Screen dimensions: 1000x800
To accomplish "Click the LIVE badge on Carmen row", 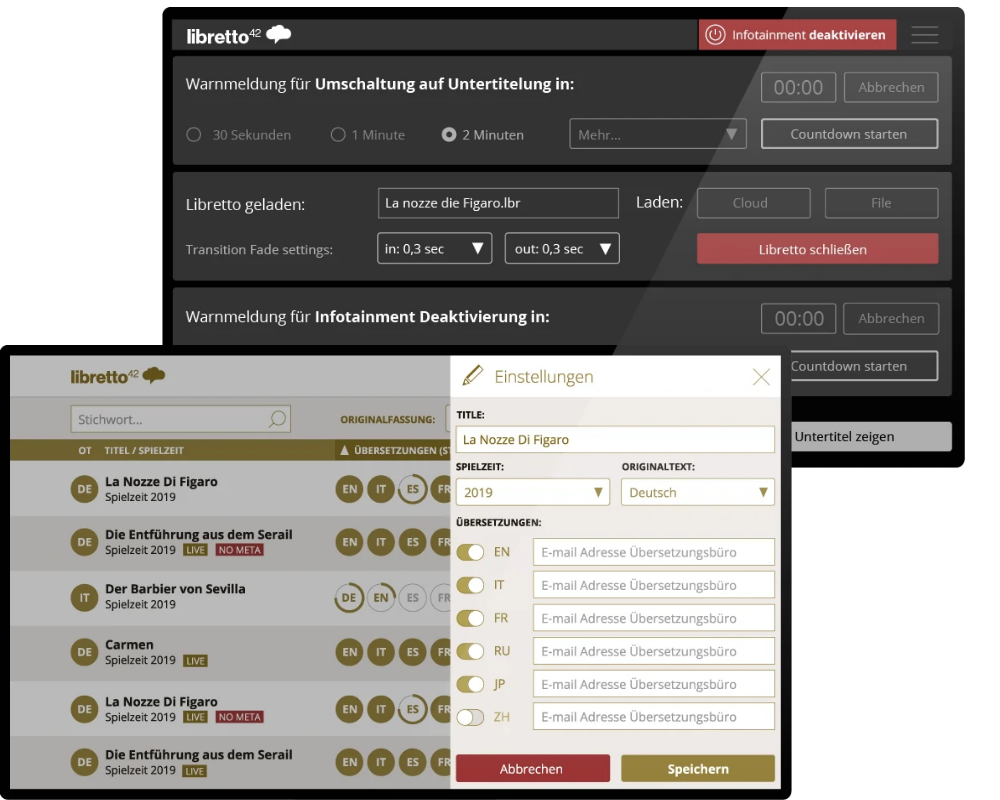I will point(195,661).
